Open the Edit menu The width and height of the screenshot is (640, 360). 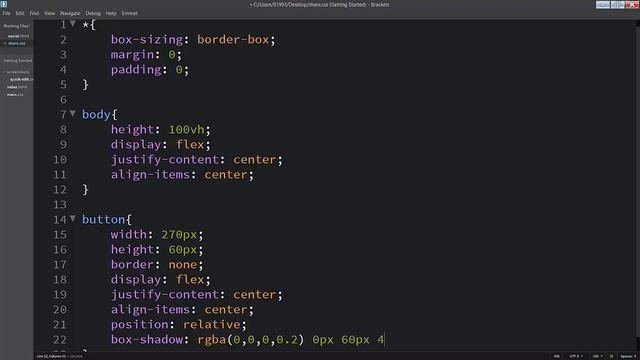pyautogui.click(x=20, y=13)
